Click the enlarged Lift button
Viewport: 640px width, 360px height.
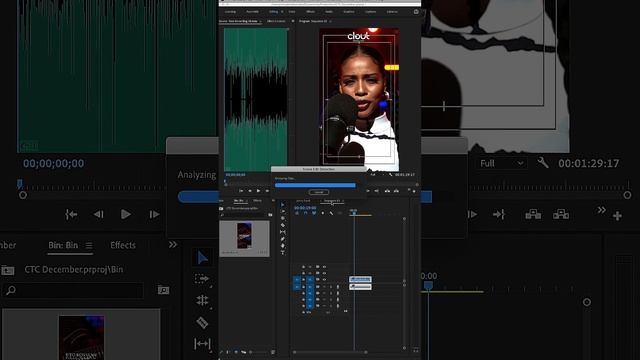click(533, 214)
